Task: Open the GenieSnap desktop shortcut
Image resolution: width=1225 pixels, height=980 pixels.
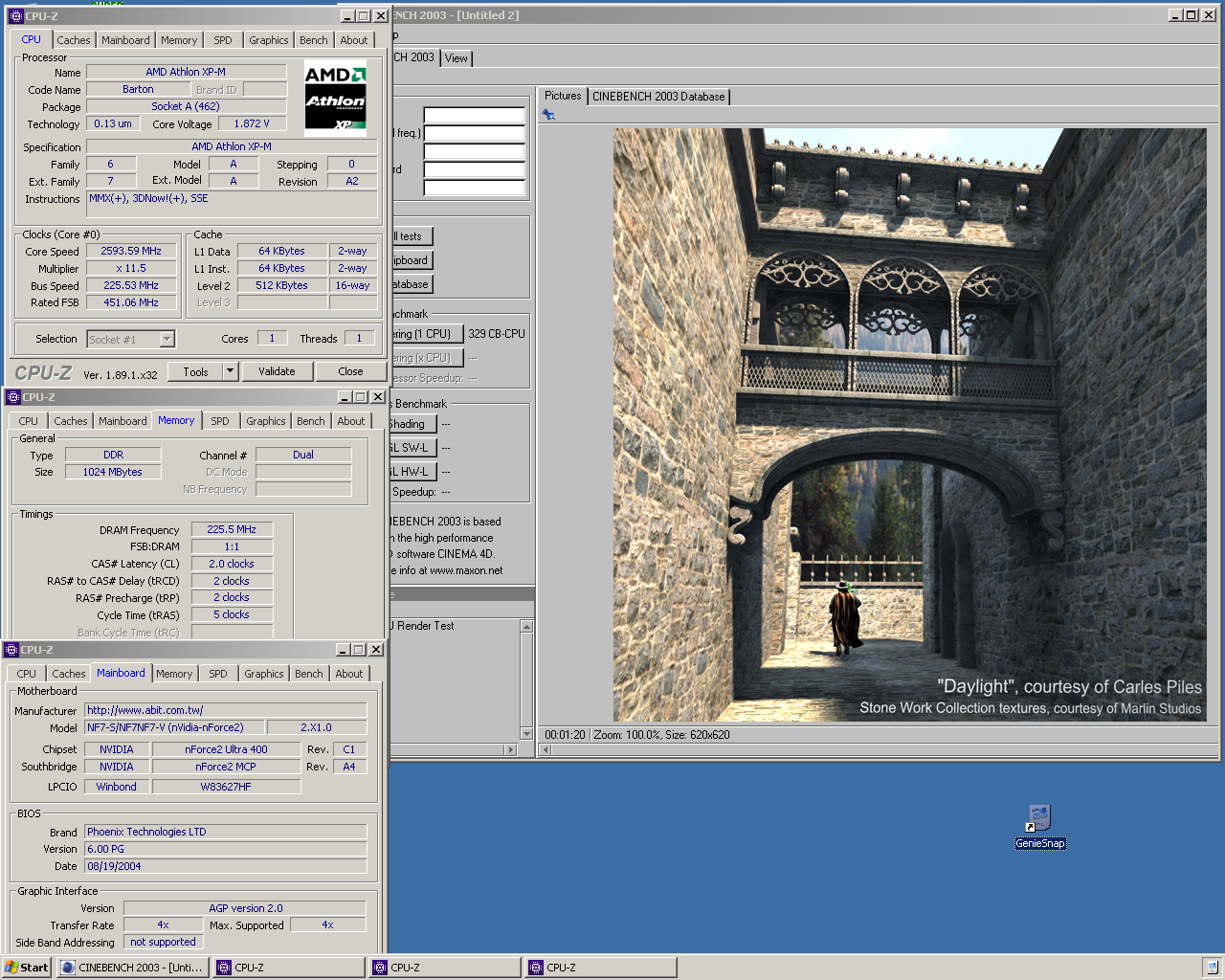Action: (x=1039, y=827)
